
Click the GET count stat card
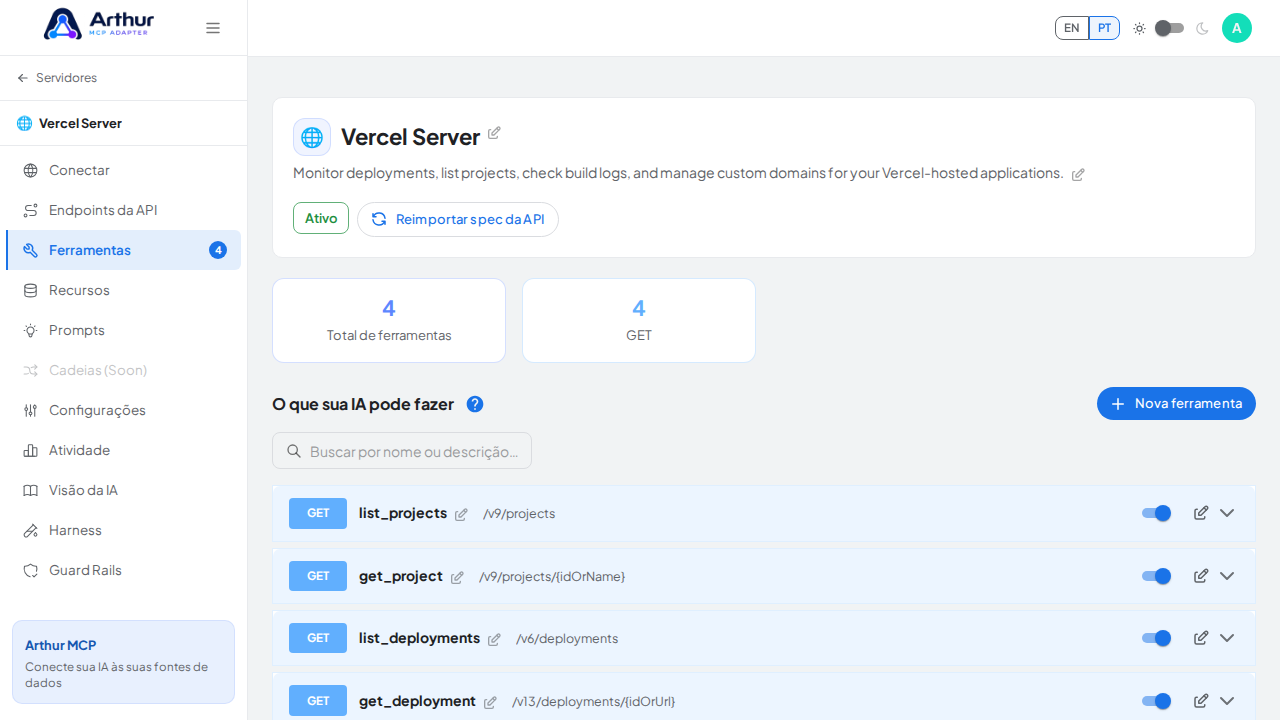639,320
